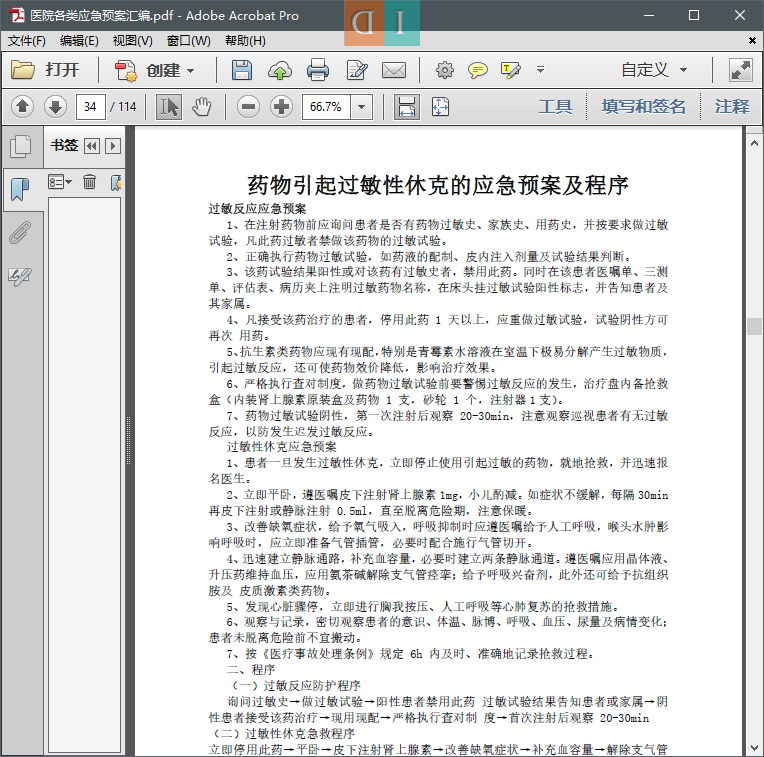Click the Create PDF icon

coord(126,71)
